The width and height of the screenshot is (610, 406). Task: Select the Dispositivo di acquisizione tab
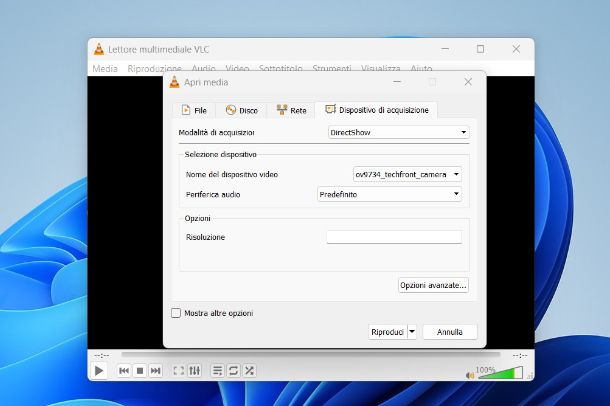377,110
